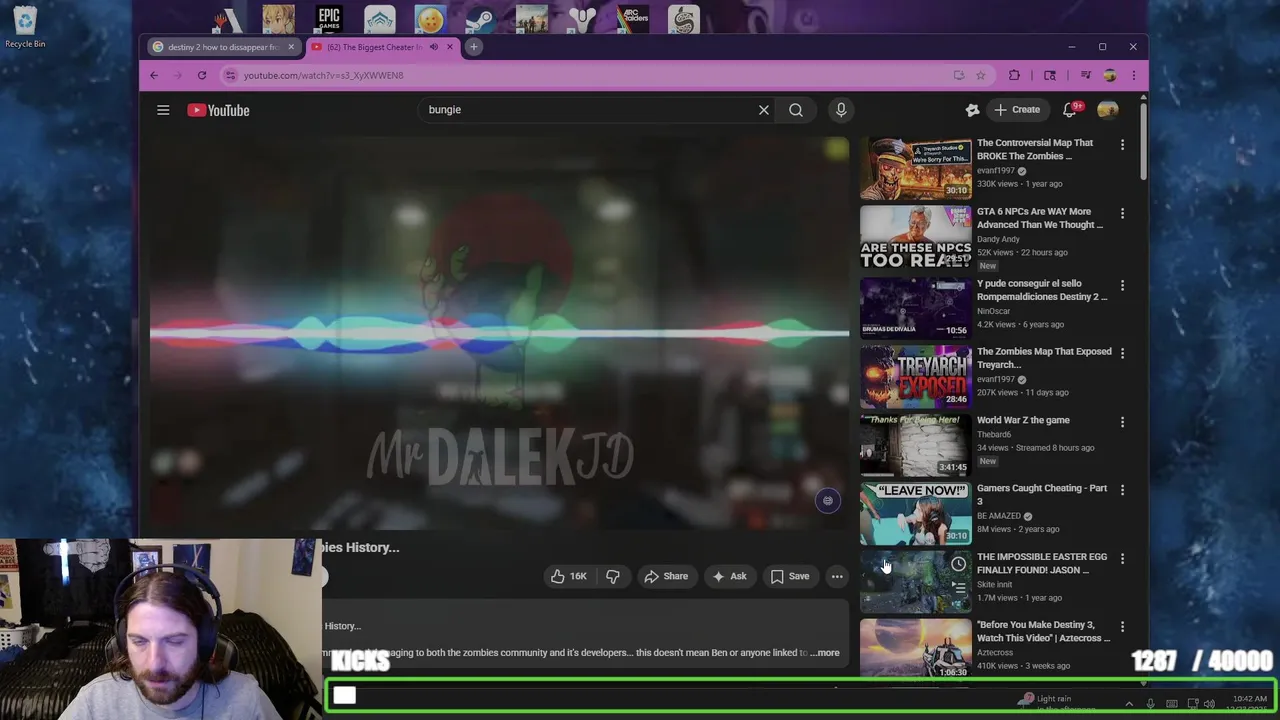The width and height of the screenshot is (1280, 720).
Task: Show hidden system tray icons chevron
Action: pyautogui.click(x=1129, y=704)
